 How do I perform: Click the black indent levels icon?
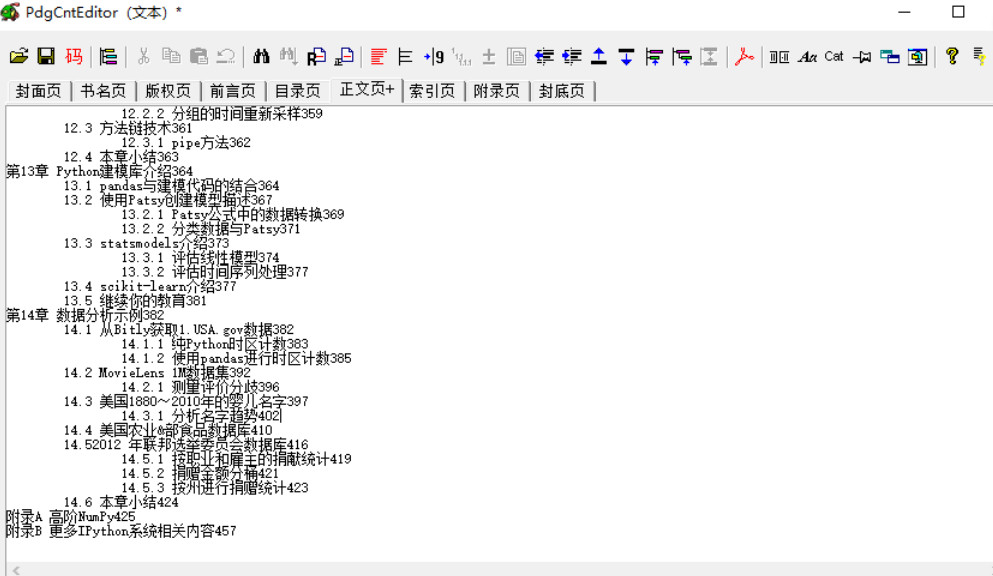click(x=406, y=56)
